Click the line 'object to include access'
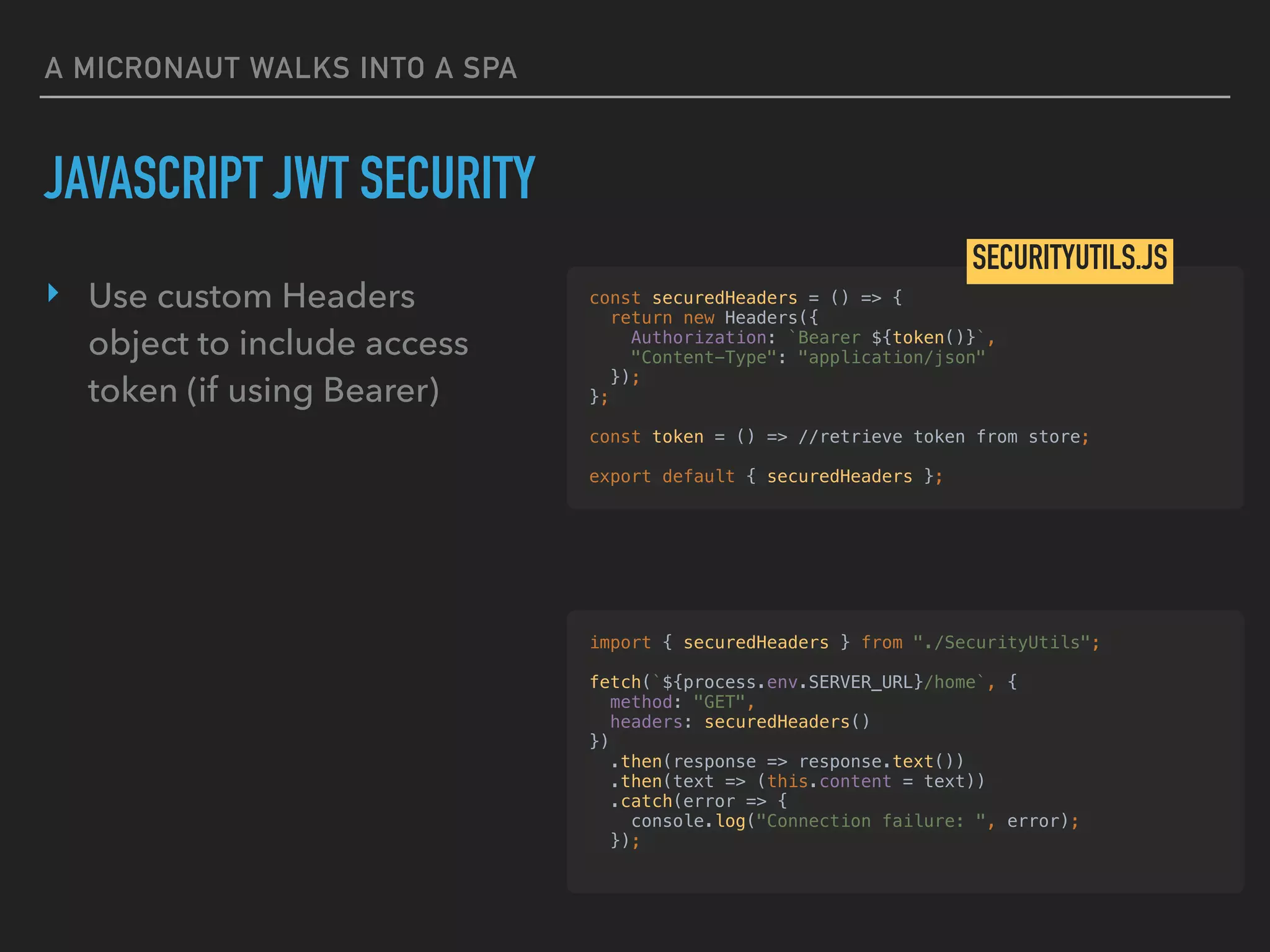This screenshot has width=1270, height=952. (278, 343)
